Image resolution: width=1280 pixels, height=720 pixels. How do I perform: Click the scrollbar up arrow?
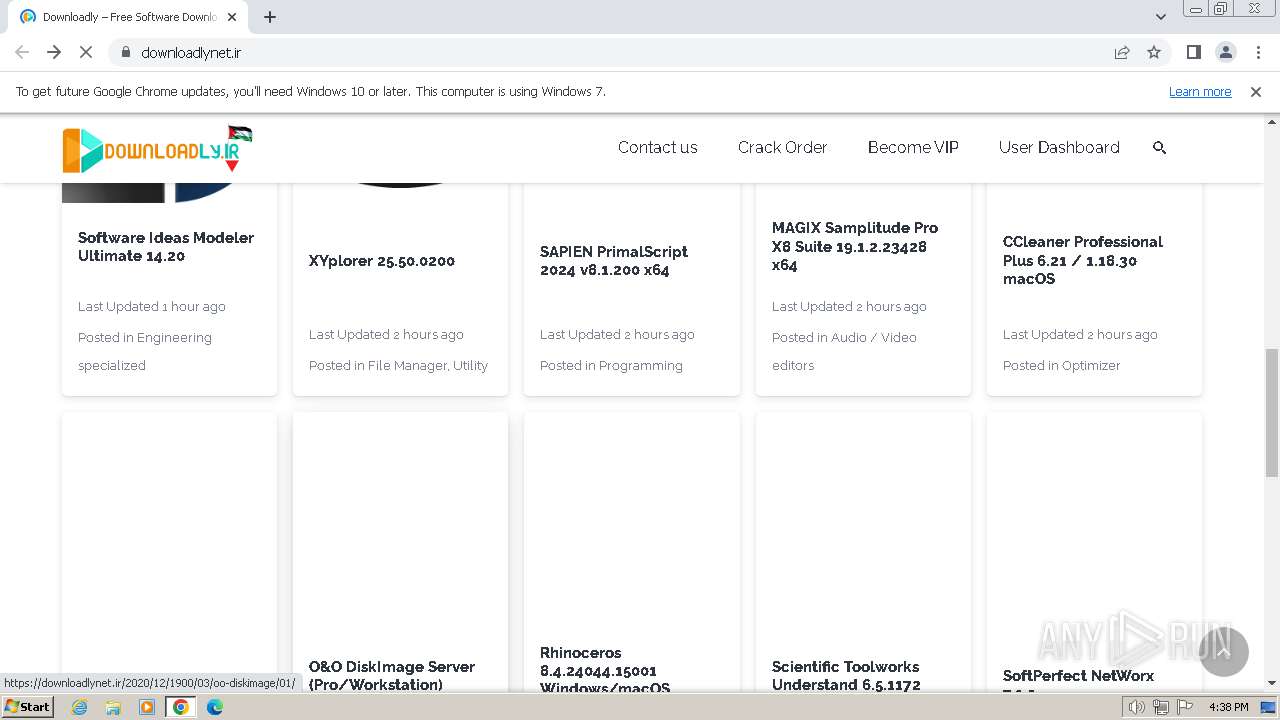pyautogui.click(x=1271, y=122)
